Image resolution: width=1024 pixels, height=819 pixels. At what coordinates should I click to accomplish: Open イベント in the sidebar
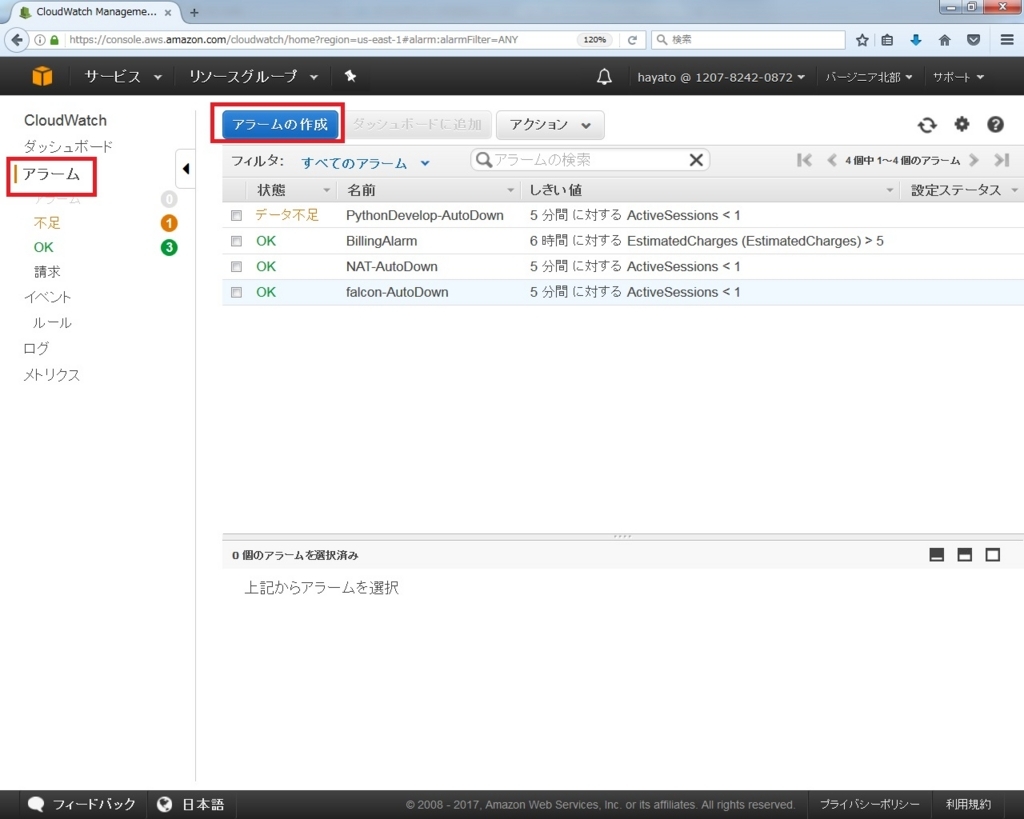pyautogui.click(x=47, y=297)
